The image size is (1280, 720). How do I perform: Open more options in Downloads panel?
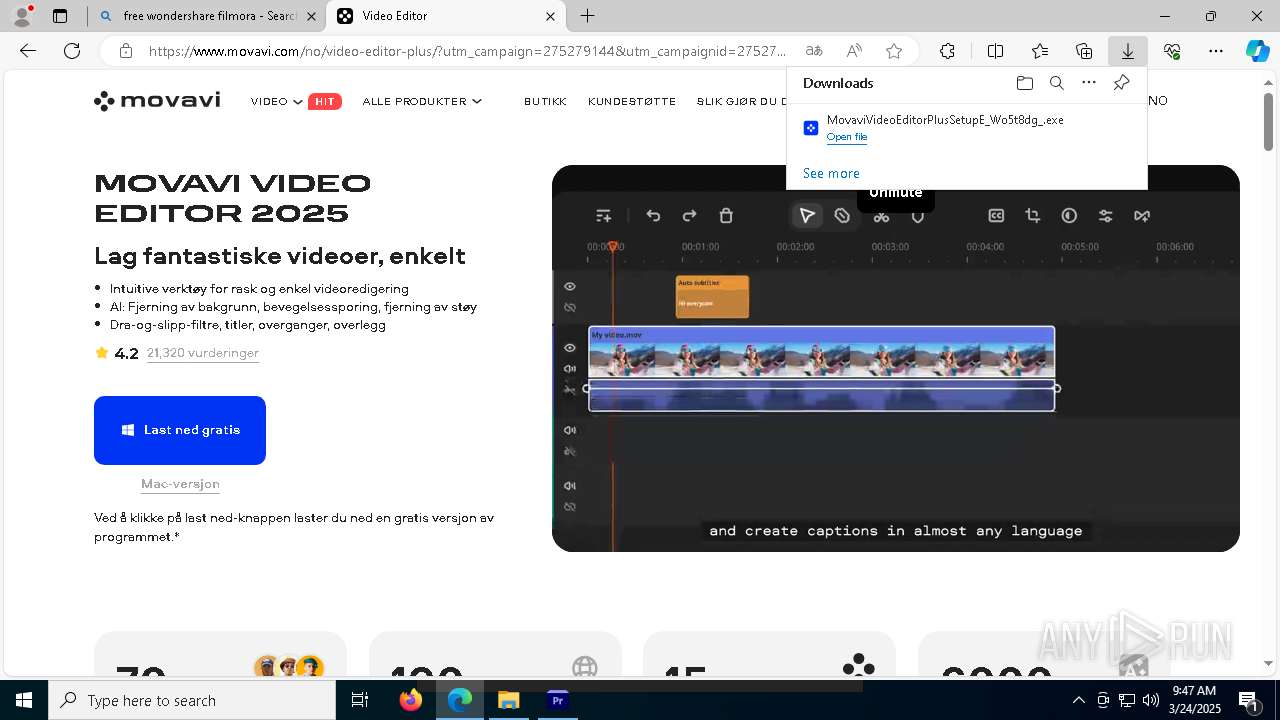tap(1089, 83)
